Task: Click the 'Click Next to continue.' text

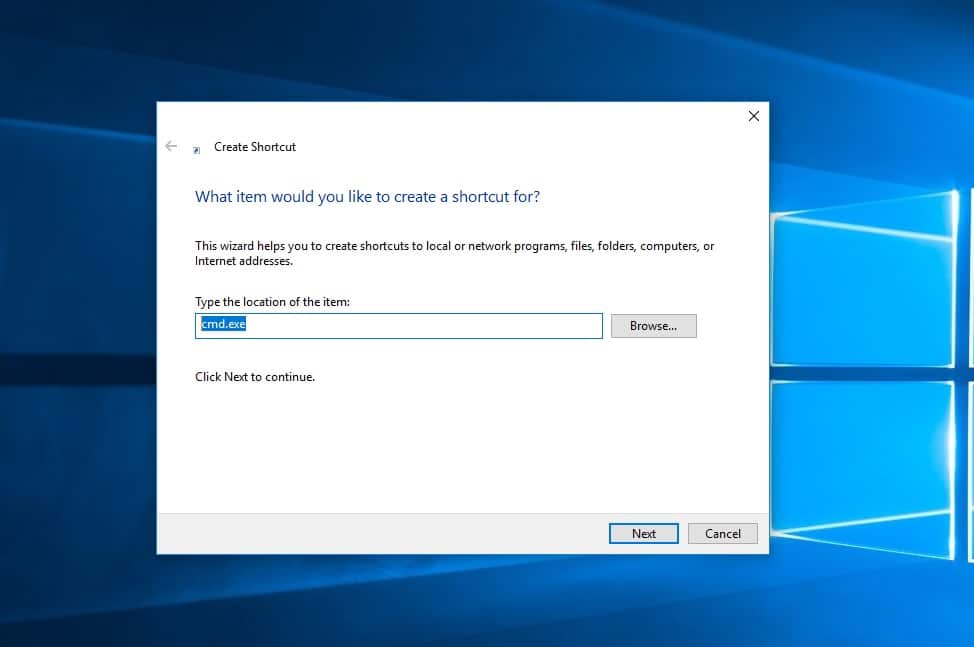Action: (x=255, y=377)
